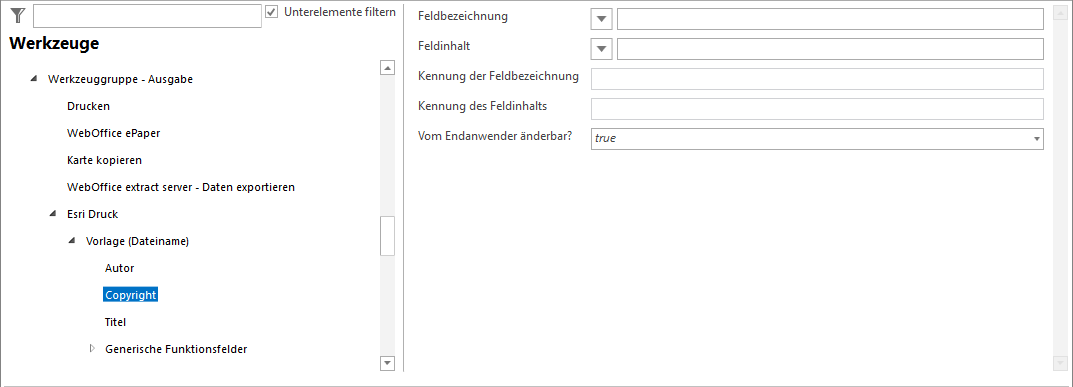Click Vom Endanwender änderbar? label

(x=495, y=135)
